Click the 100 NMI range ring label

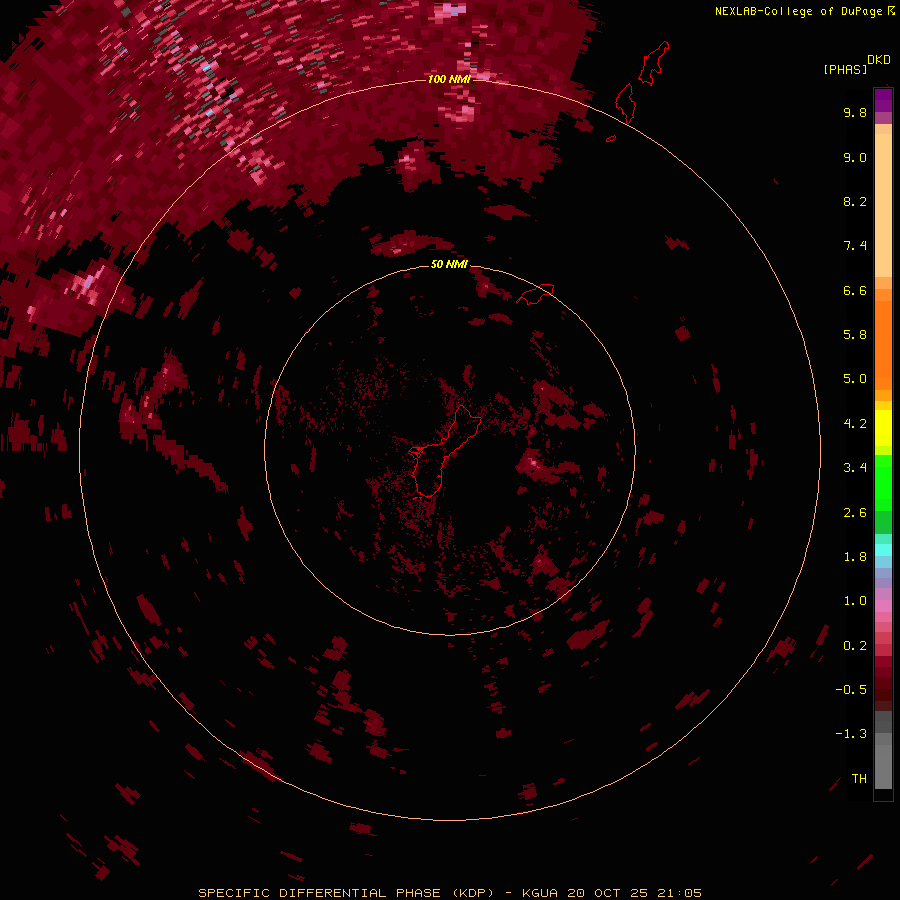point(449,79)
